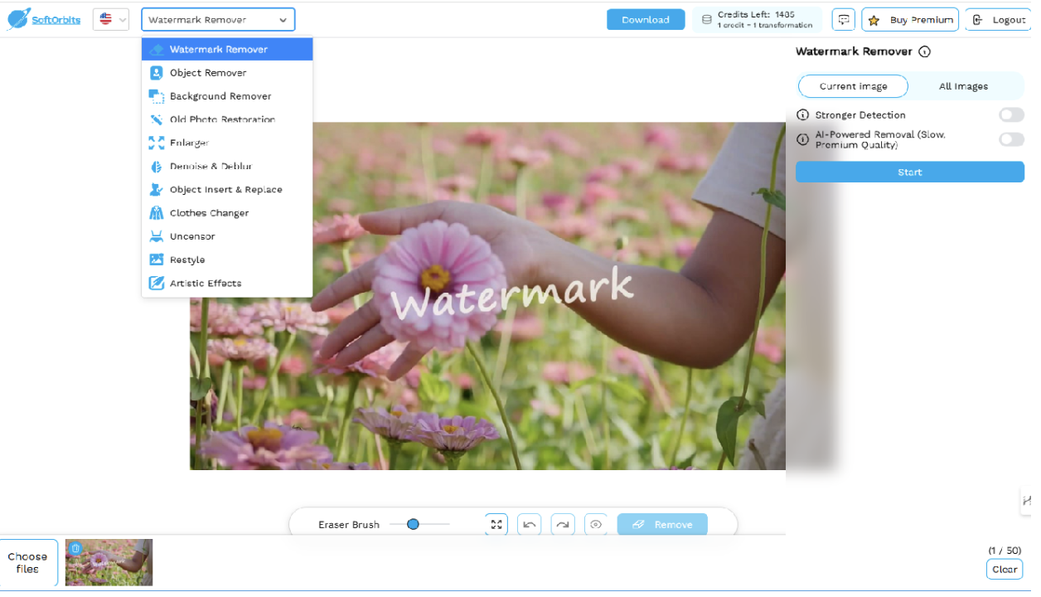This screenshot has height=597, width=1041.
Task: Open the language flag dropdown
Action: point(111,19)
